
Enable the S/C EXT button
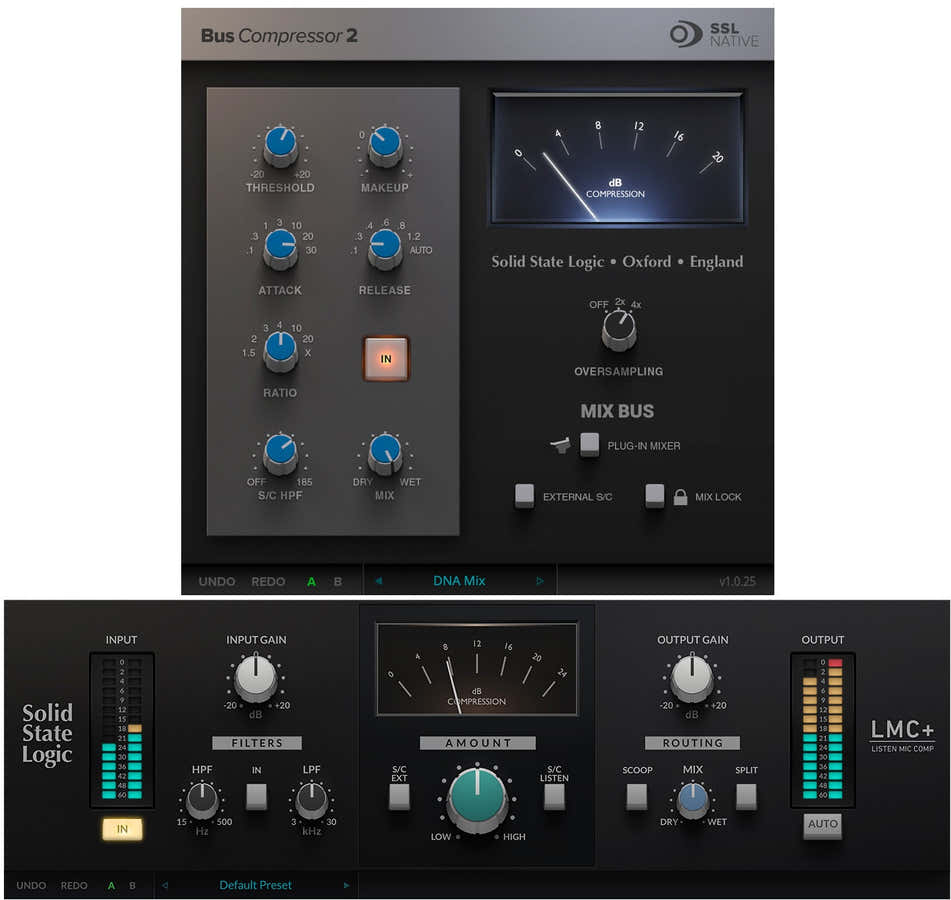[399, 797]
